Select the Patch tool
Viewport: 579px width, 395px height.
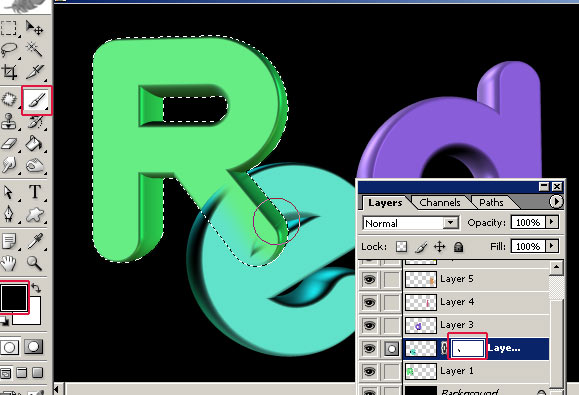tap(9, 99)
